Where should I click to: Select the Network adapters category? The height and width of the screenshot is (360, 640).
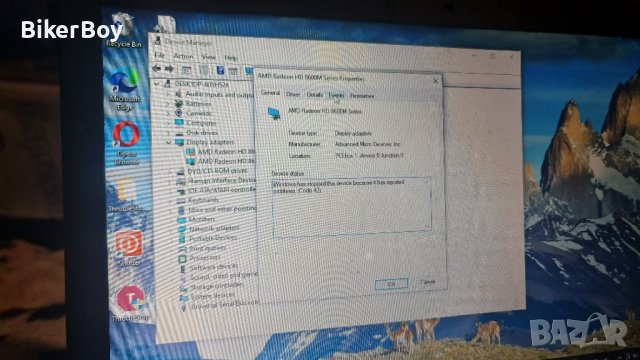click(x=214, y=229)
